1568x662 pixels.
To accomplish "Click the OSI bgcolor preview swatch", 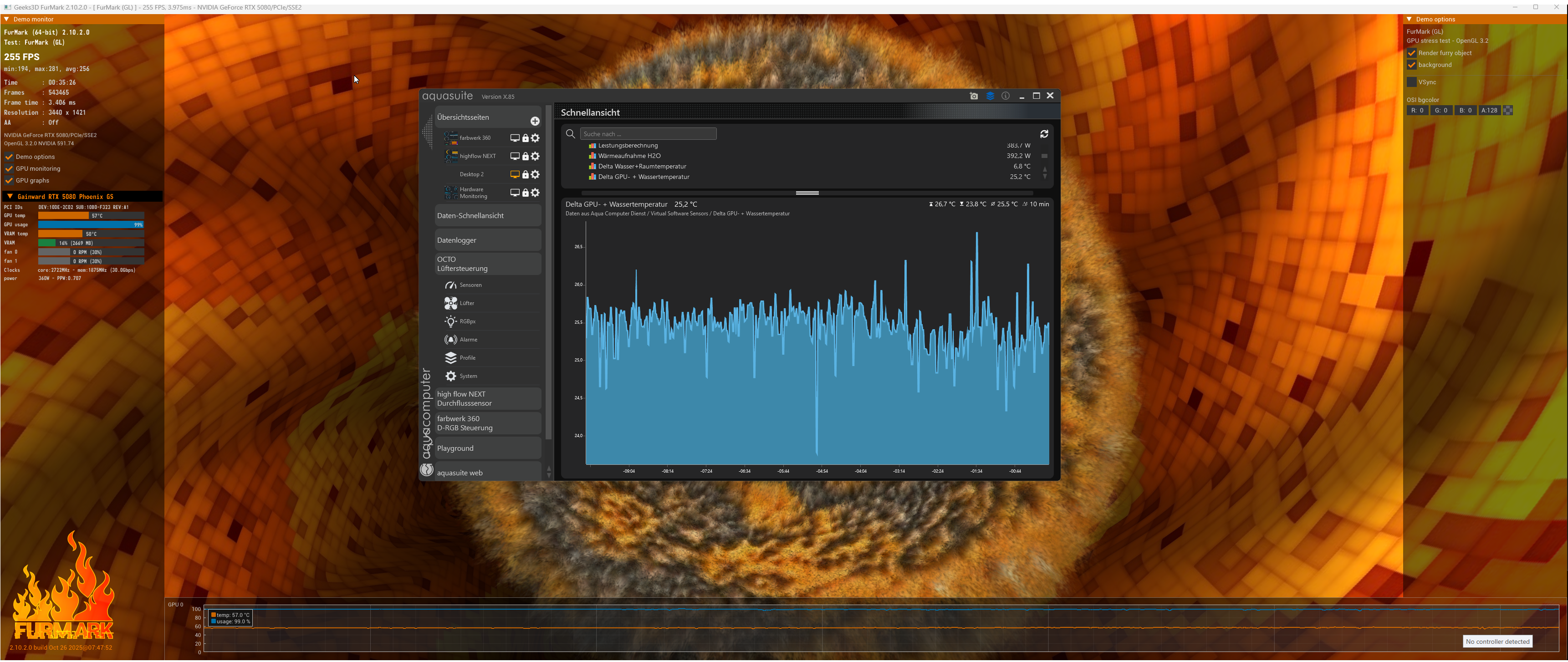I will (x=1508, y=111).
